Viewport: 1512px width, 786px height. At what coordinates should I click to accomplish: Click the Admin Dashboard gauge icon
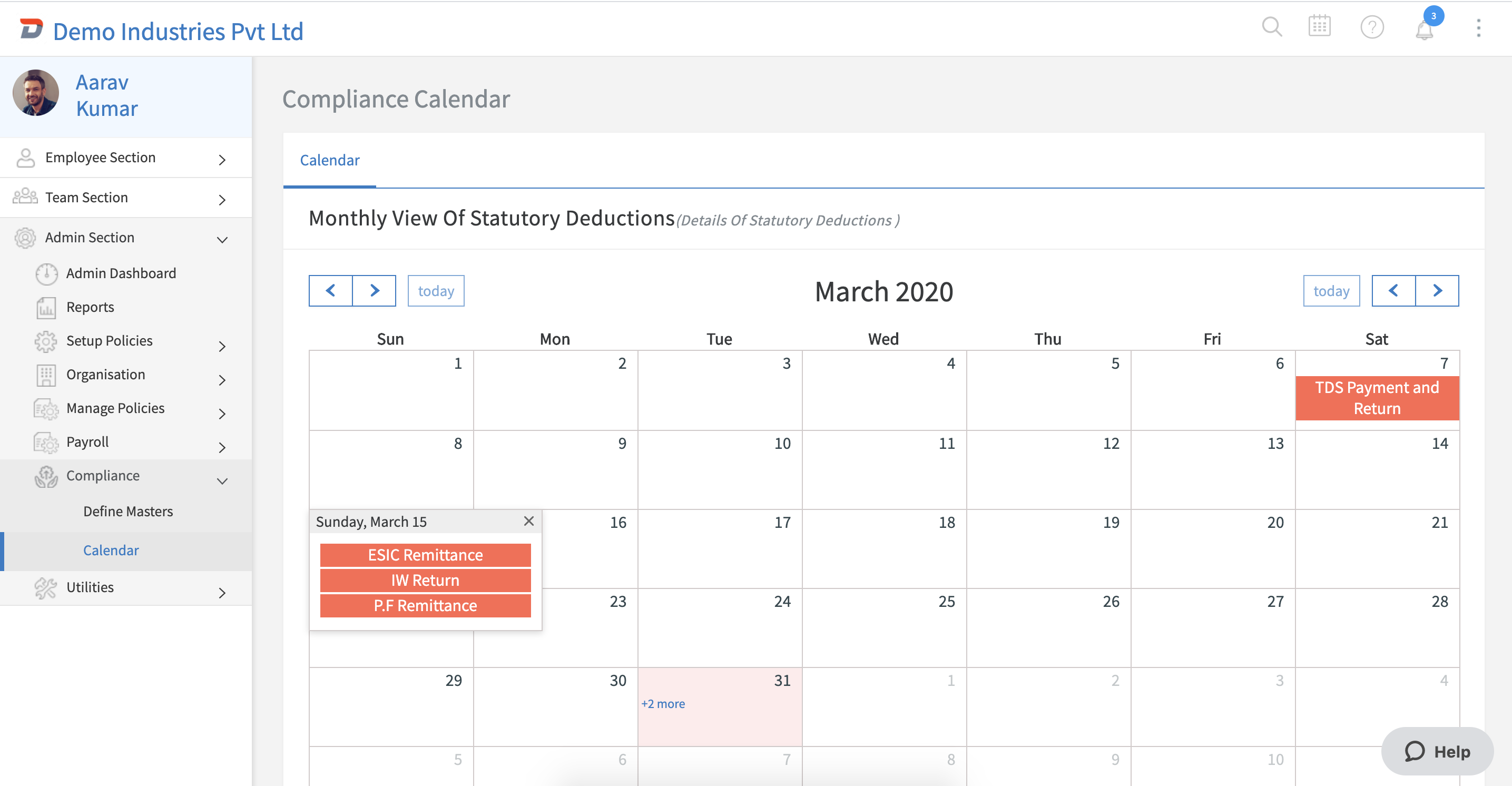pos(46,273)
